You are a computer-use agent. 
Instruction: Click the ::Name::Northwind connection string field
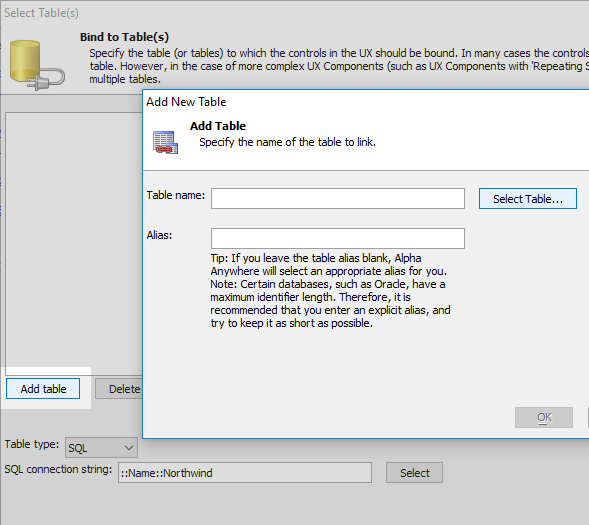[245, 472]
